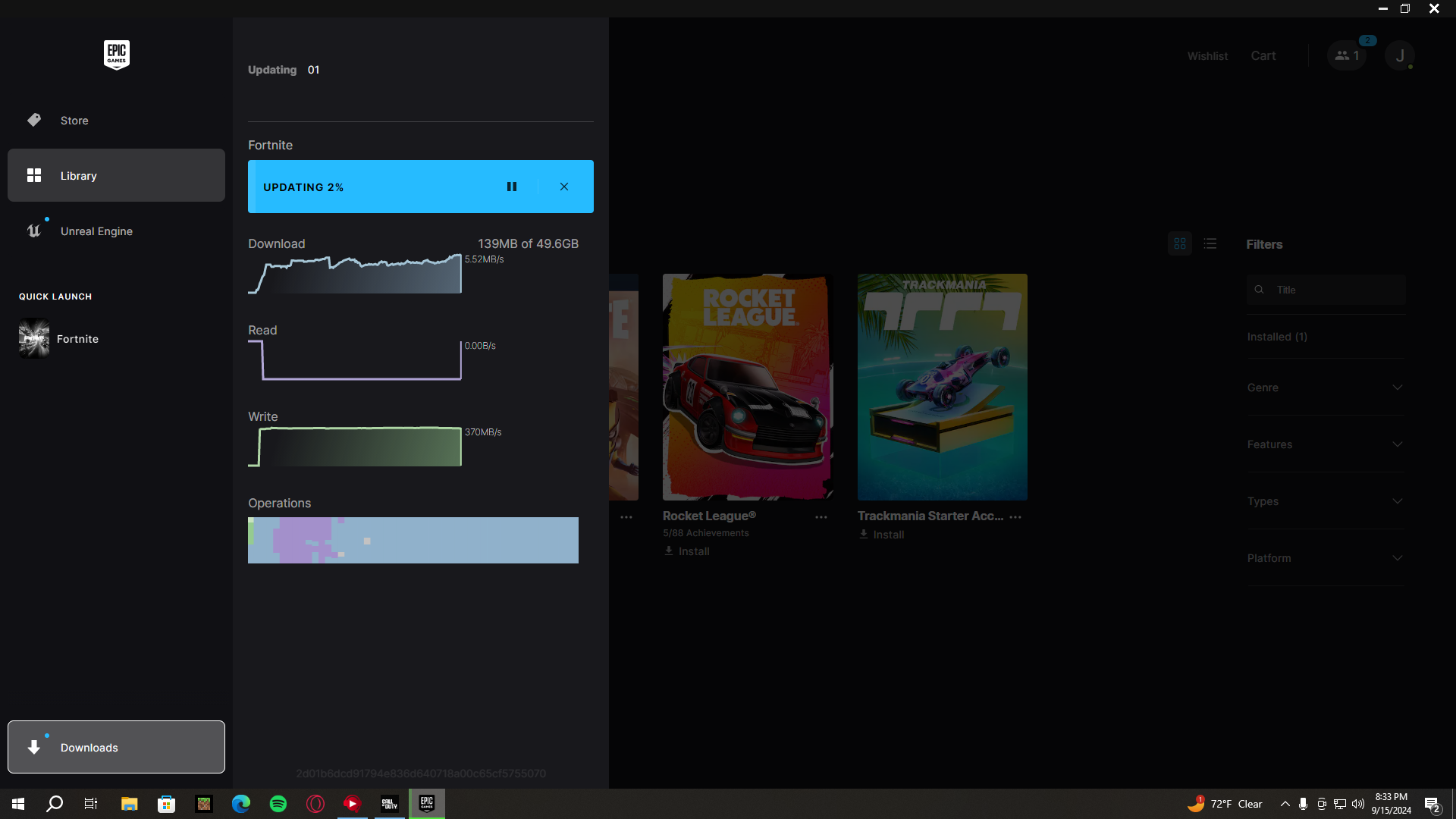The height and width of the screenshot is (819, 1456).
Task: Open the Store page
Action: [x=74, y=121]
